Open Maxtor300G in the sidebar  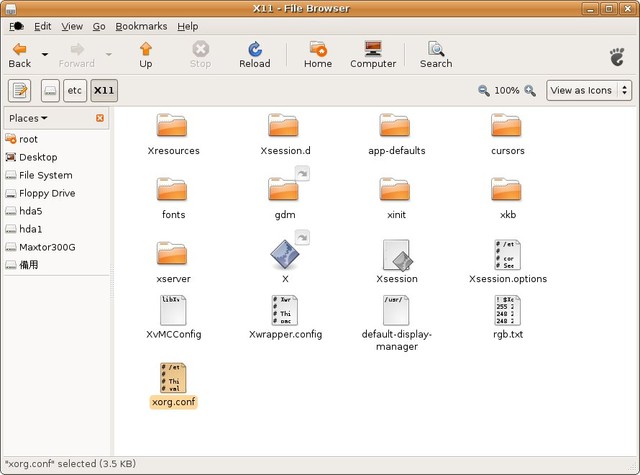point(56,247)
